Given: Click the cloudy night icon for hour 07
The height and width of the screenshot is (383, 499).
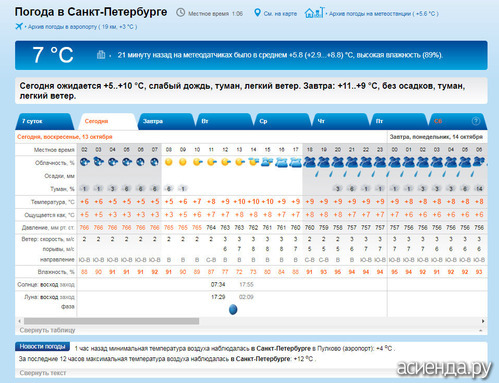Looking at the screenshot, I should pyautogui.click(x=154, y=162).
